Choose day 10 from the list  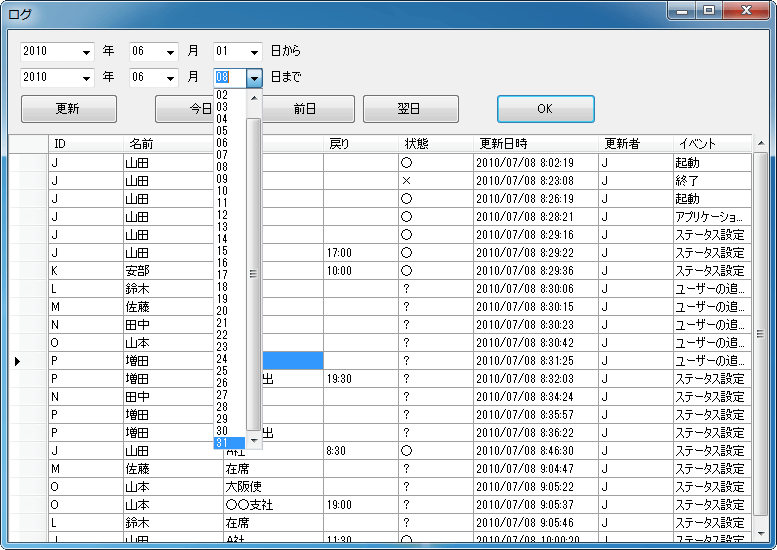click(x=229, y=191)
